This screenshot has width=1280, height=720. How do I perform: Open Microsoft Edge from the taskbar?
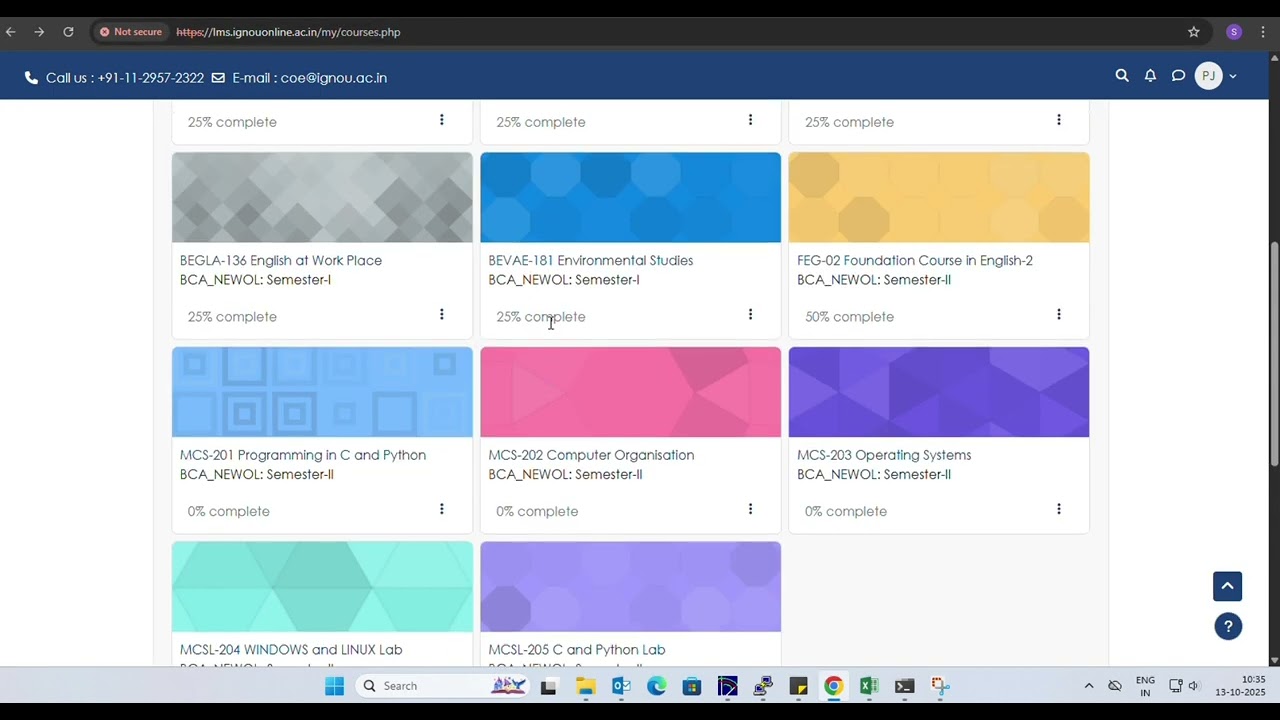point(656,686)
